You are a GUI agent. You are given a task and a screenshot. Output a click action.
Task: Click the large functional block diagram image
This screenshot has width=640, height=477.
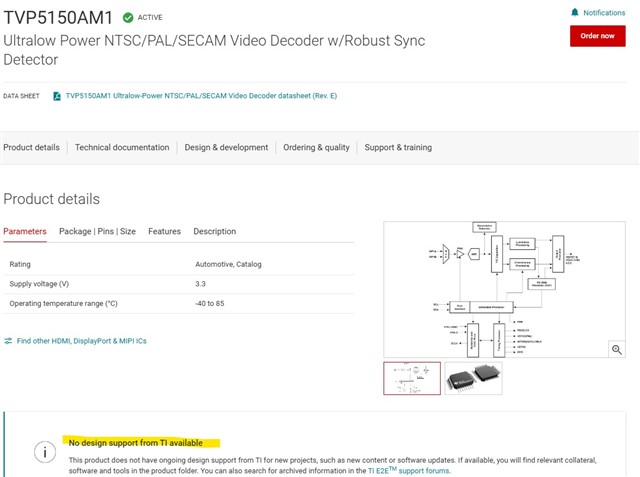click(504, 289)
